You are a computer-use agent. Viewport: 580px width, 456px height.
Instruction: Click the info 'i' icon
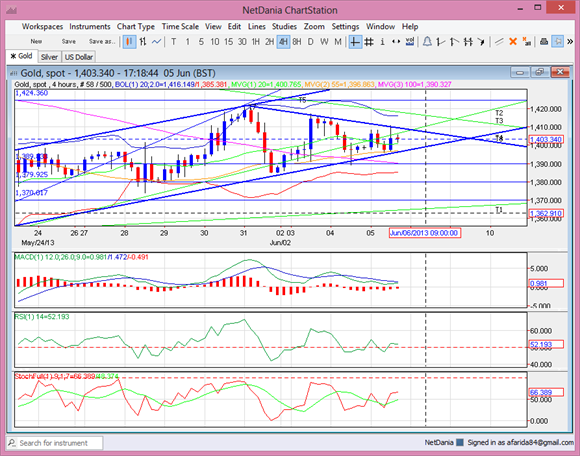coord(382,42)
